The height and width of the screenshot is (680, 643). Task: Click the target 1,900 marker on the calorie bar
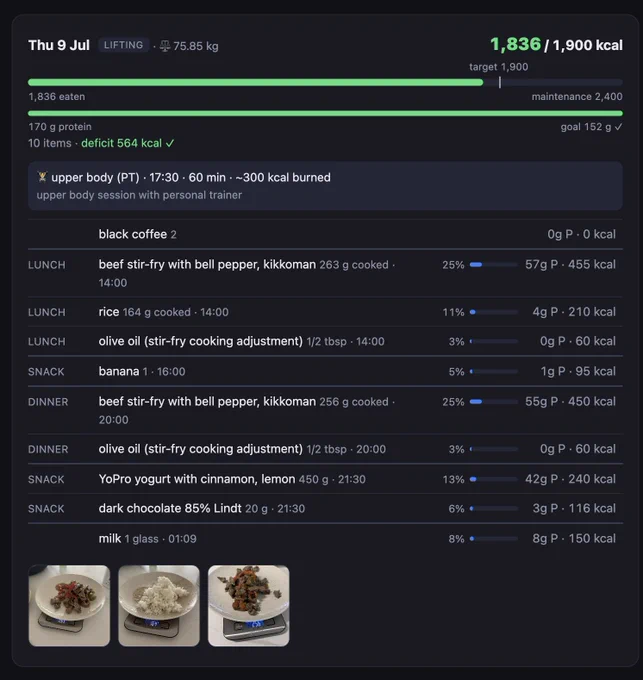[x=500, y=82]
